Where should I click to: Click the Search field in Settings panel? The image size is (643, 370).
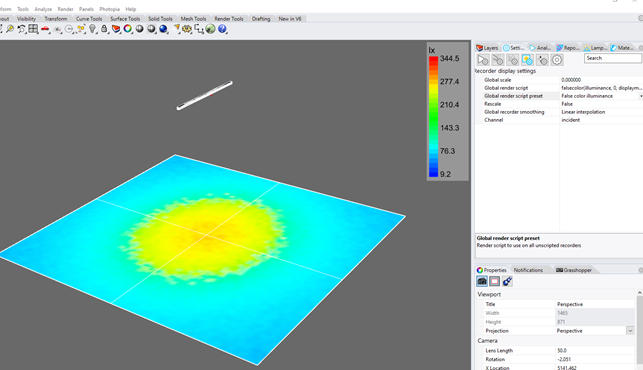(613, 58)
